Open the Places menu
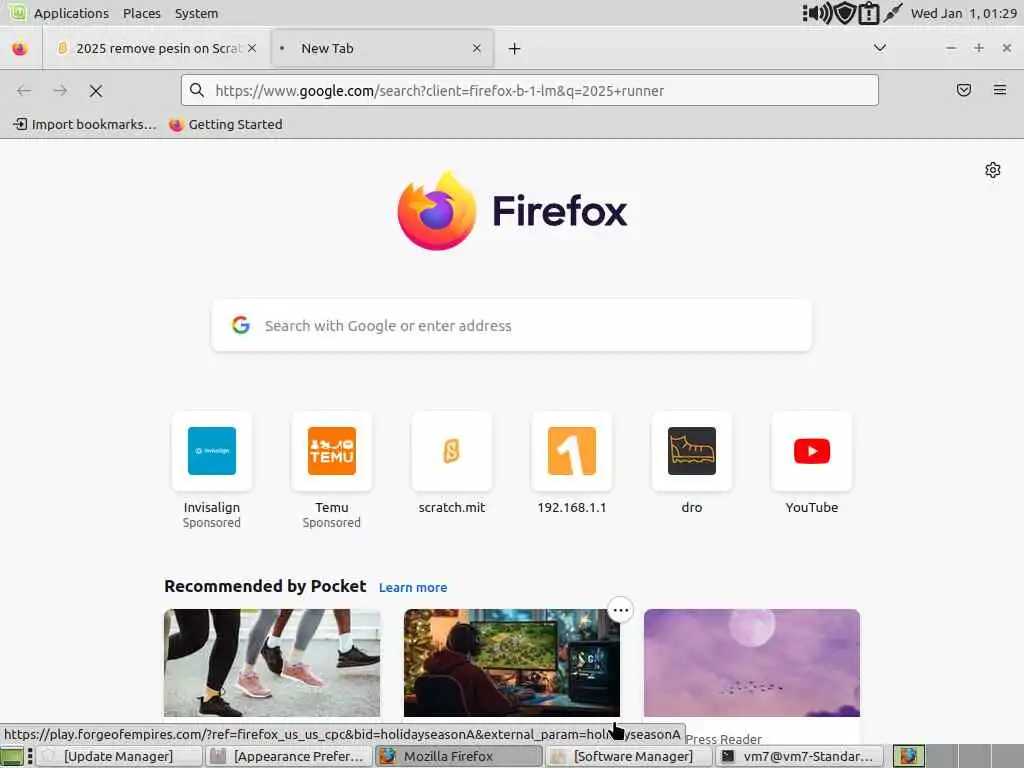 pyautogui.click(x=142, y=13)
